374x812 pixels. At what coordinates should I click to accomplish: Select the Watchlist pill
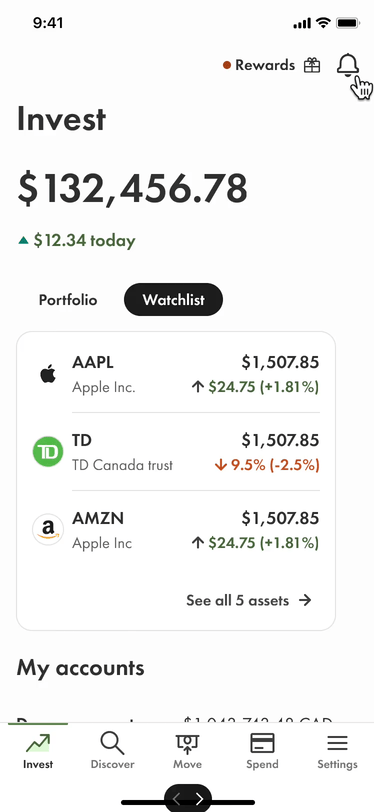click(174, 300)
